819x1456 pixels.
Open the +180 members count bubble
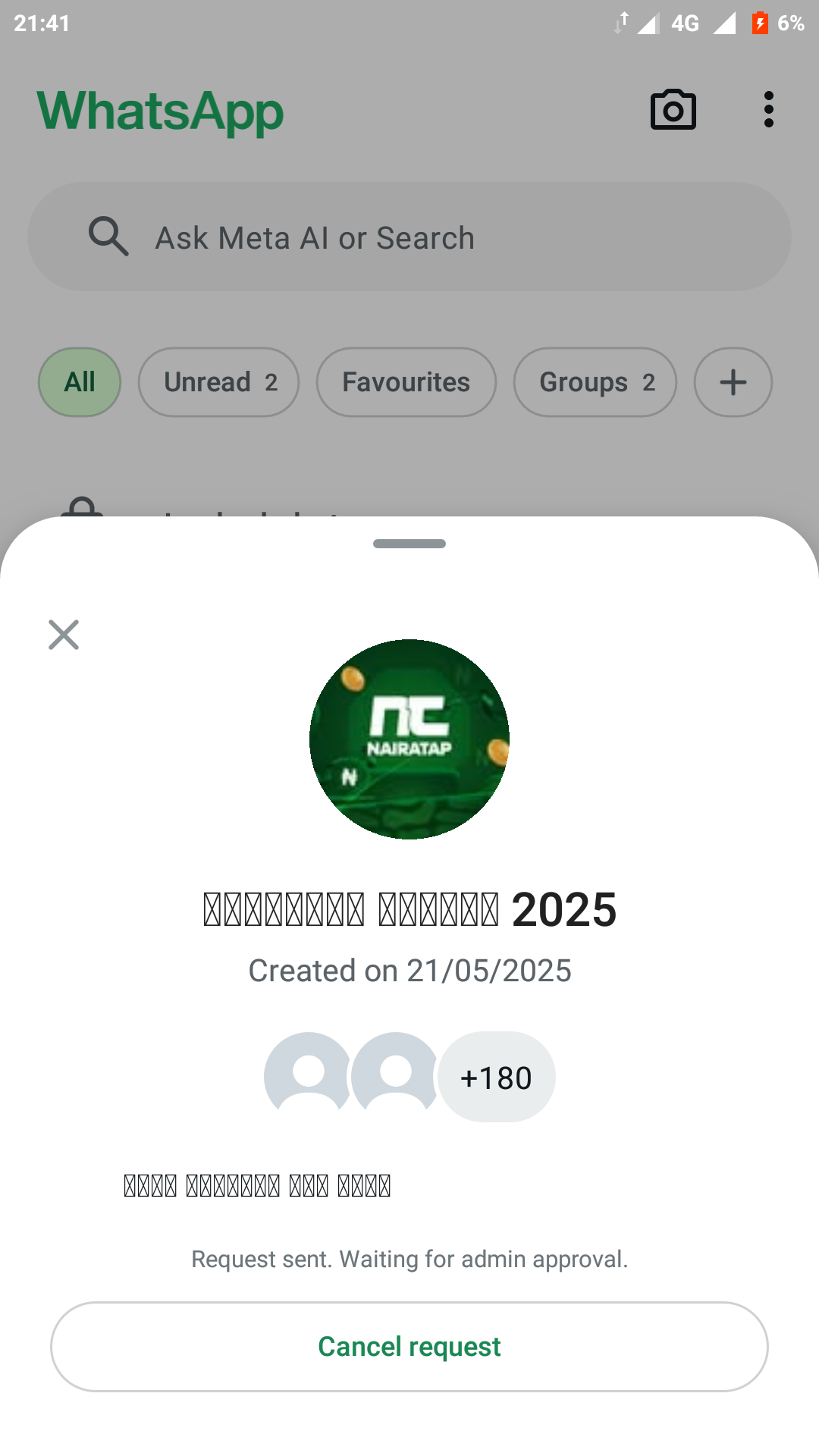[x=497, y=1077]
